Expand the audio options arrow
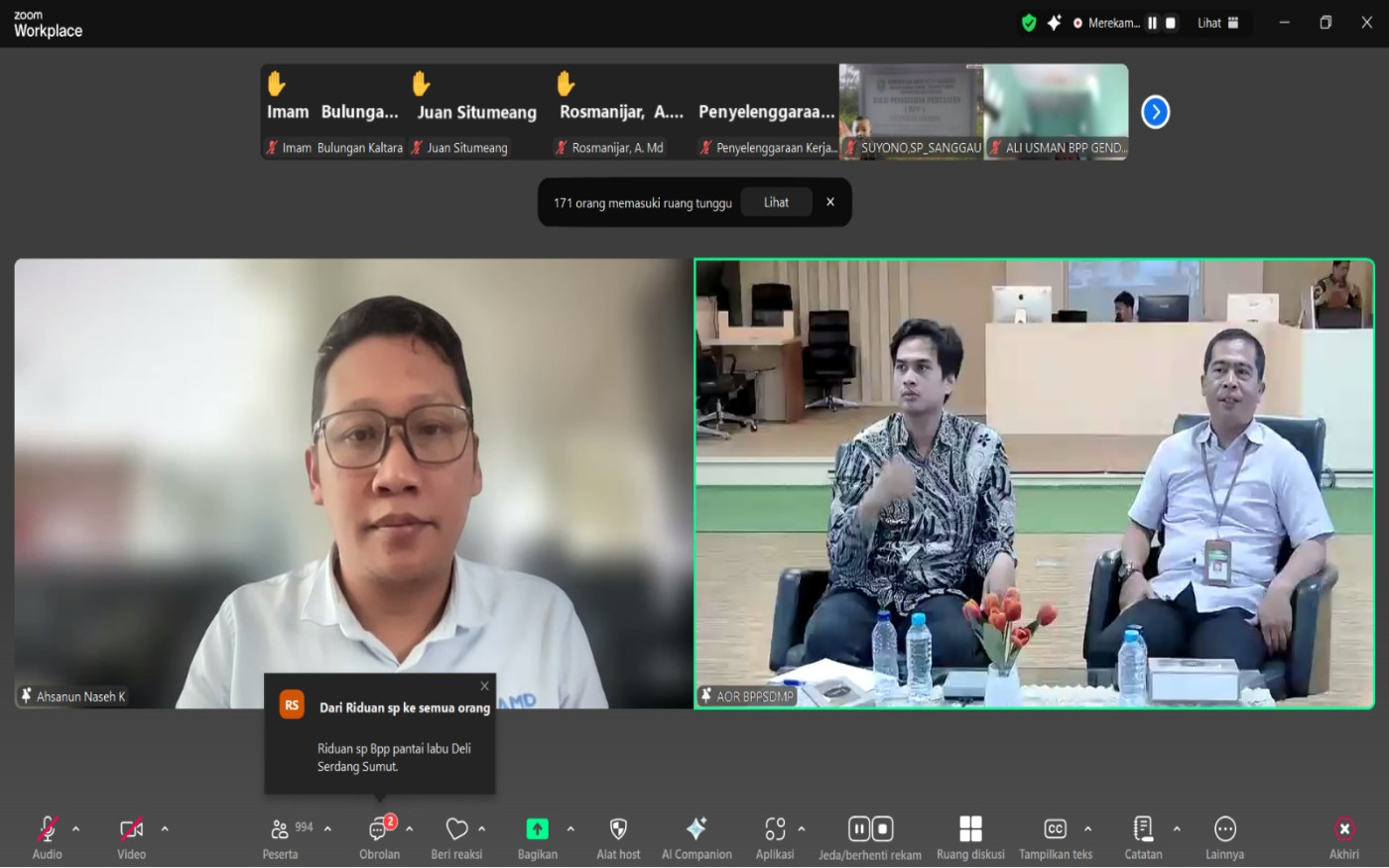The width and height of the screenshot is (1389, 868). click(76, 829)
